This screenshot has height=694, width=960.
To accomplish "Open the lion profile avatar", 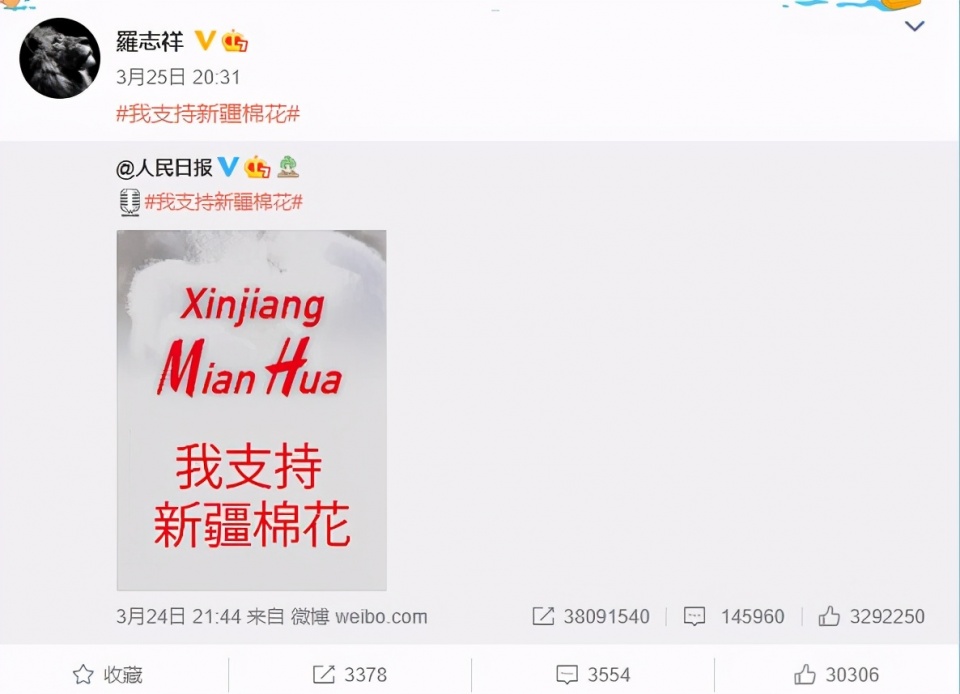I will tap(60, 58).
